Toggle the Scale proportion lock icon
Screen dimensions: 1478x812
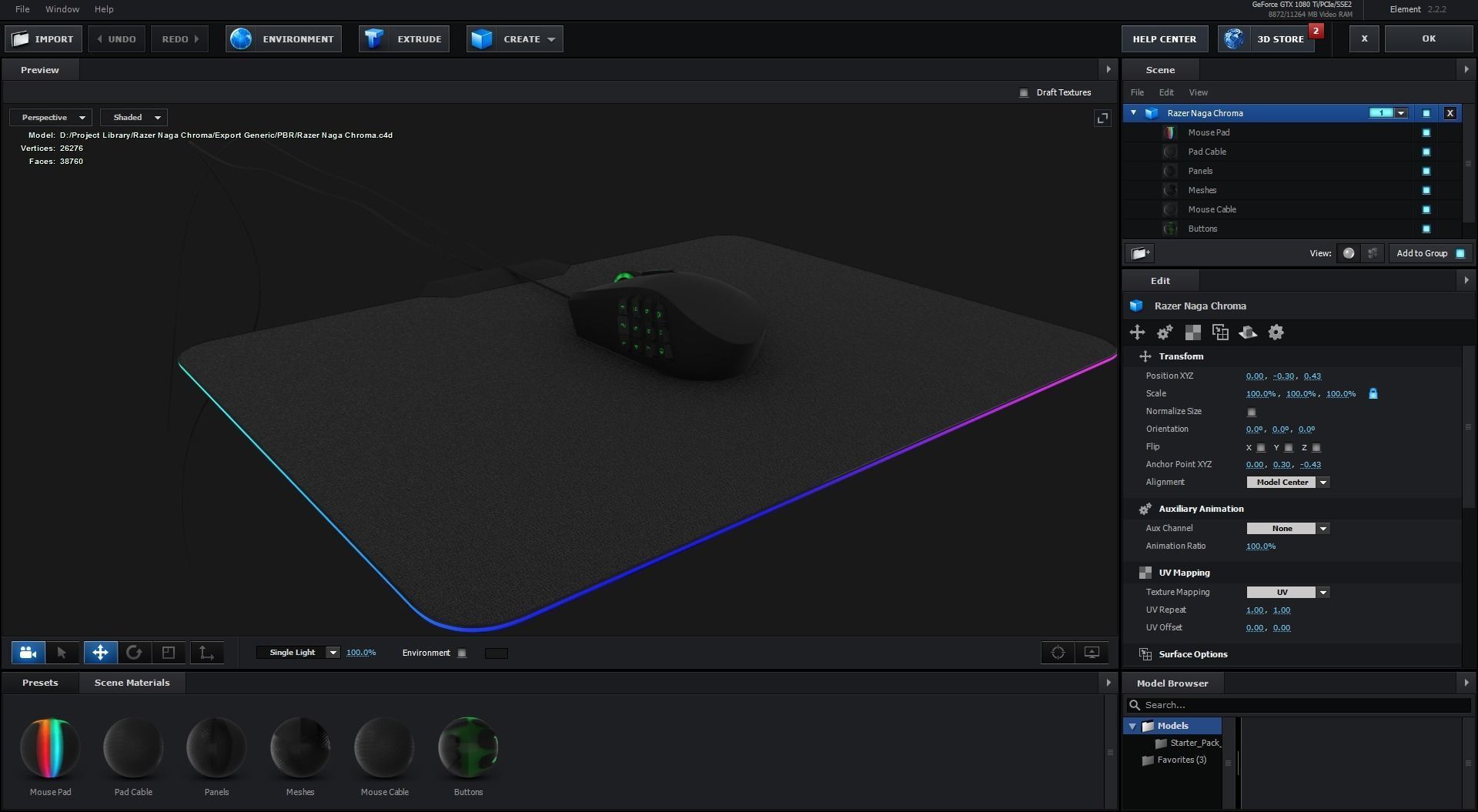point(1373,393)
